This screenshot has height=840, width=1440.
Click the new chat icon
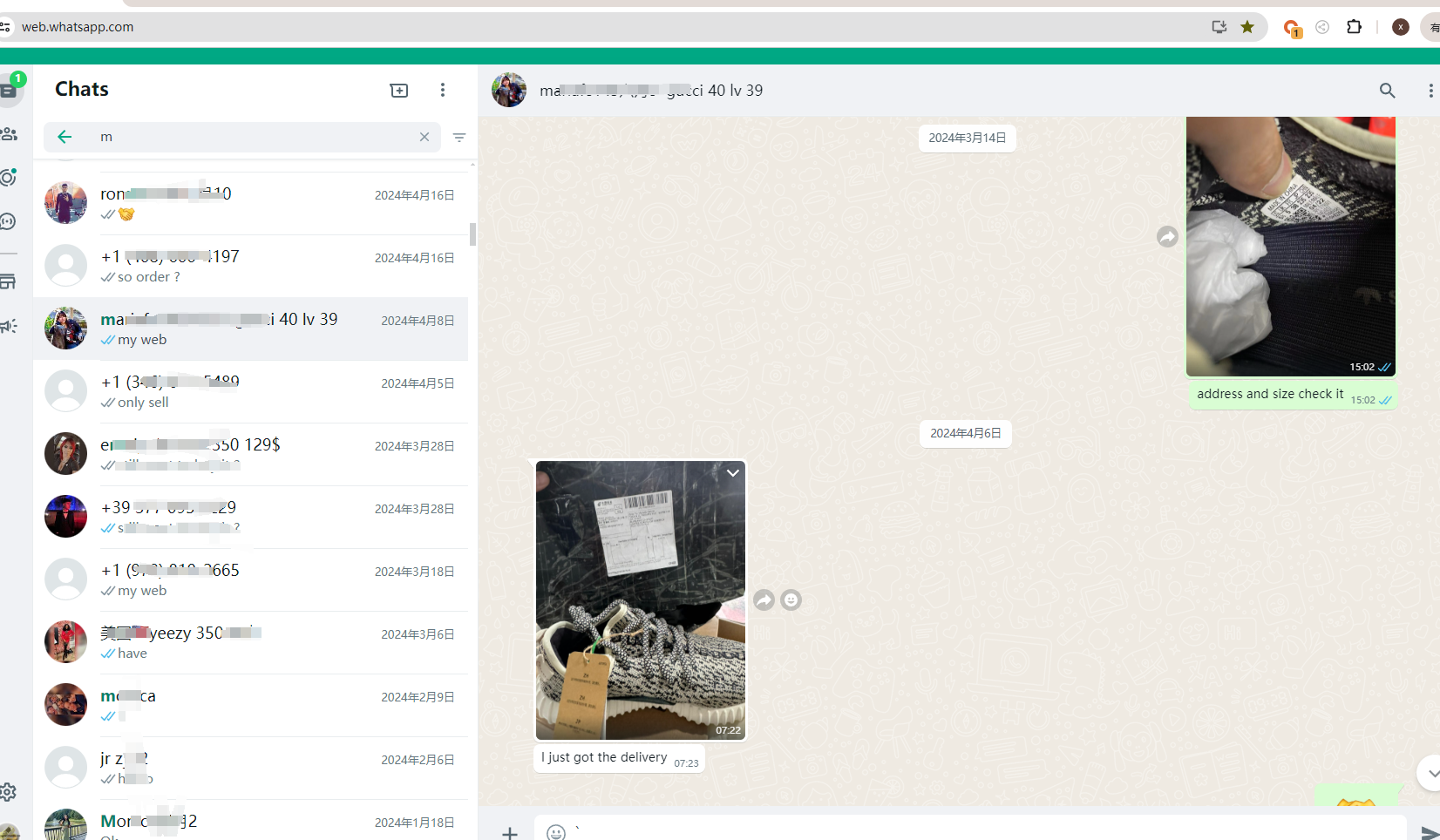[398, 91]
